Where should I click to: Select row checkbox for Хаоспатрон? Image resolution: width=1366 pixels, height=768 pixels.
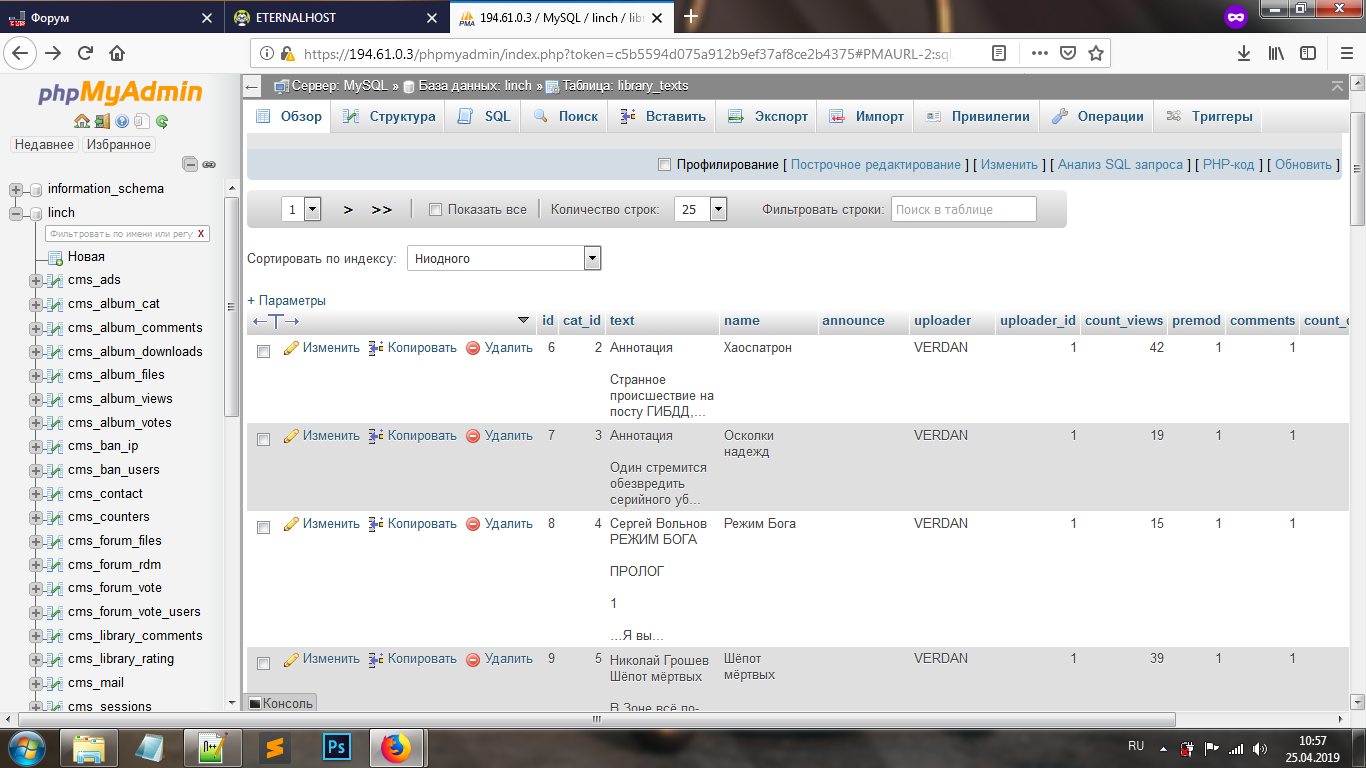click(264, 352)
